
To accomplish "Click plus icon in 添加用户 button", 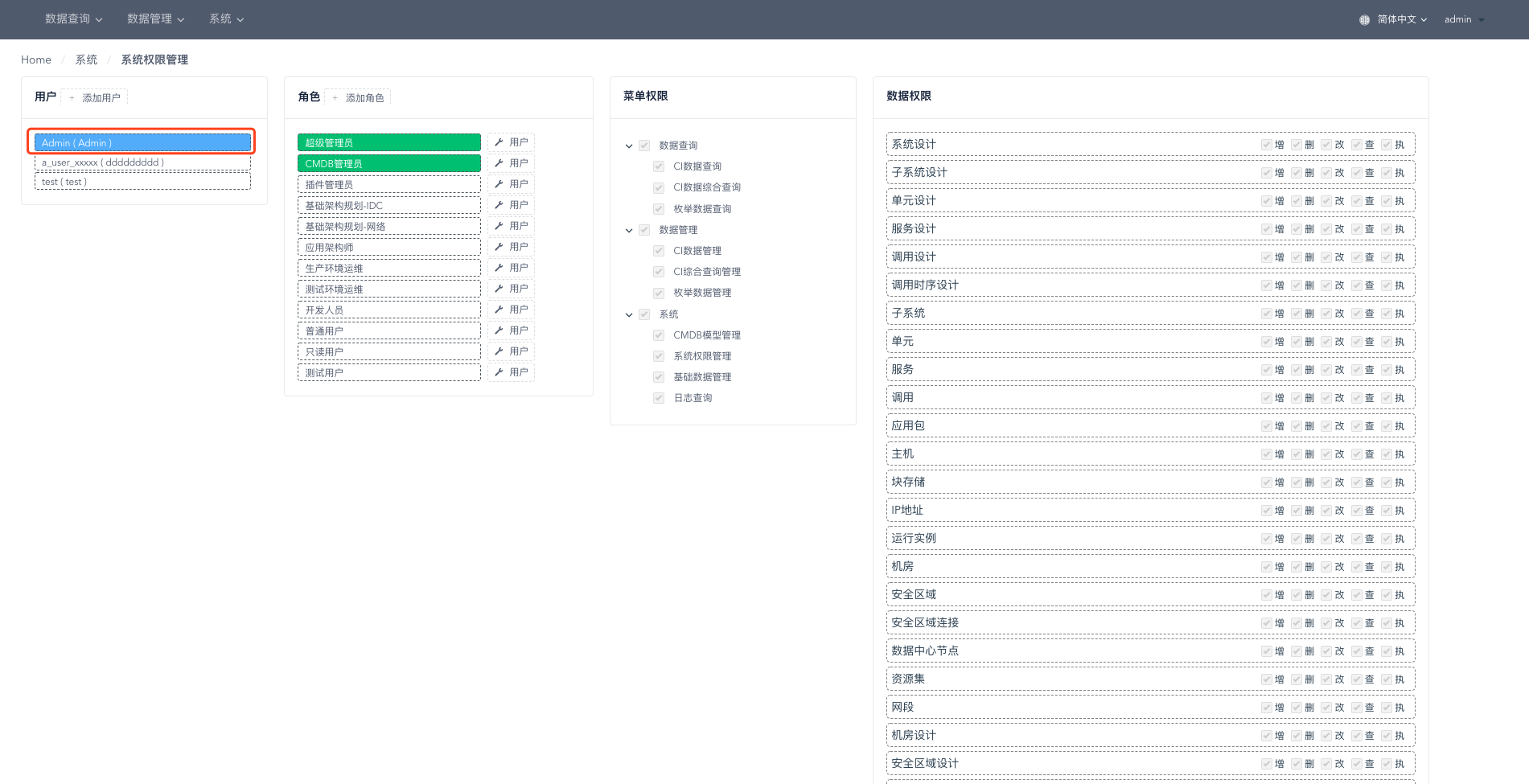I will 72,98.
